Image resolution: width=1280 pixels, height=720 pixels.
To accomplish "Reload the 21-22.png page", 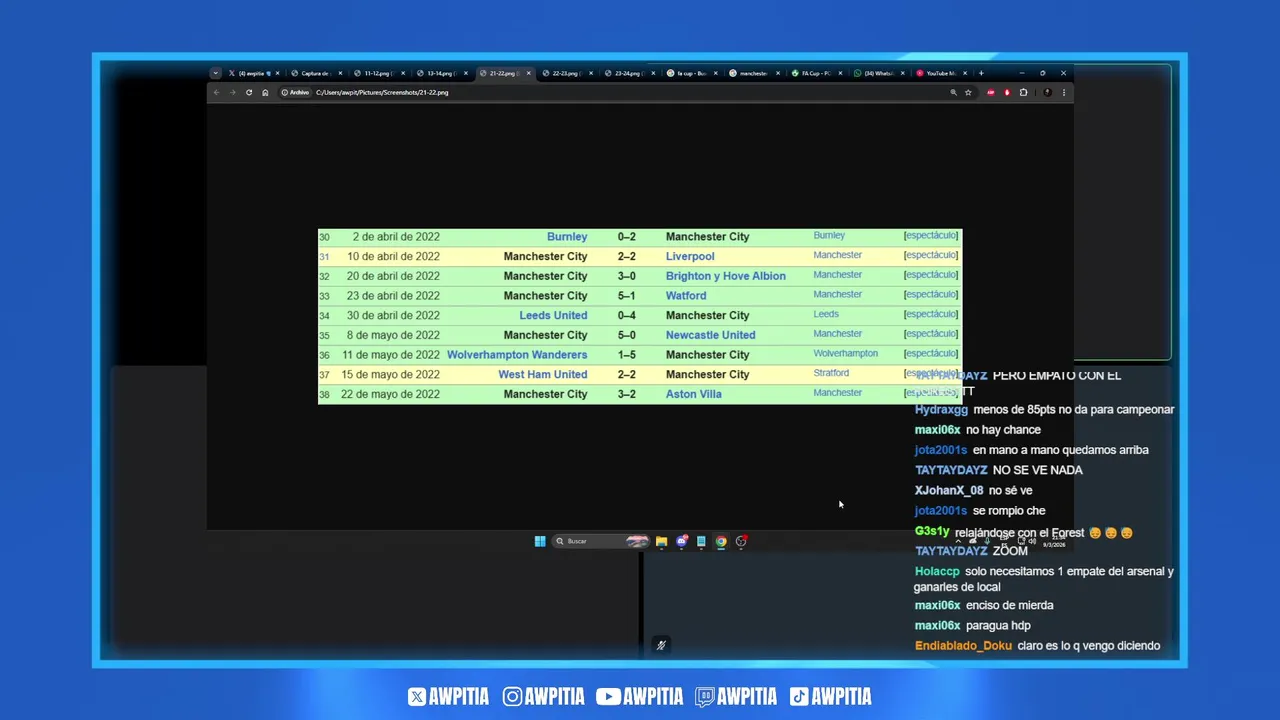I will pyautogui.click(x=249, y=92).
